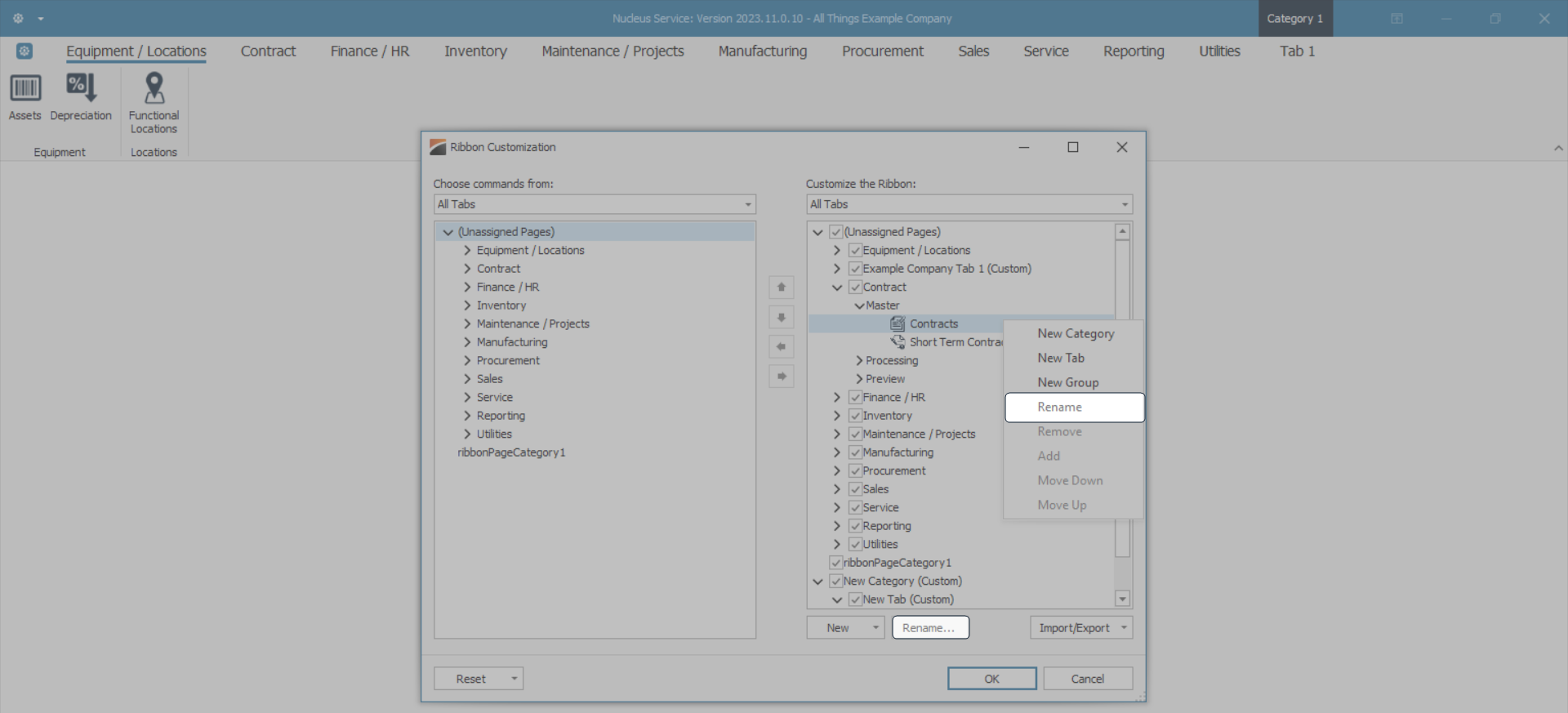Open the New button's dropdown arrow
Image resolution: width=1568 pixels, height=713 pixels.
(875, 627)
